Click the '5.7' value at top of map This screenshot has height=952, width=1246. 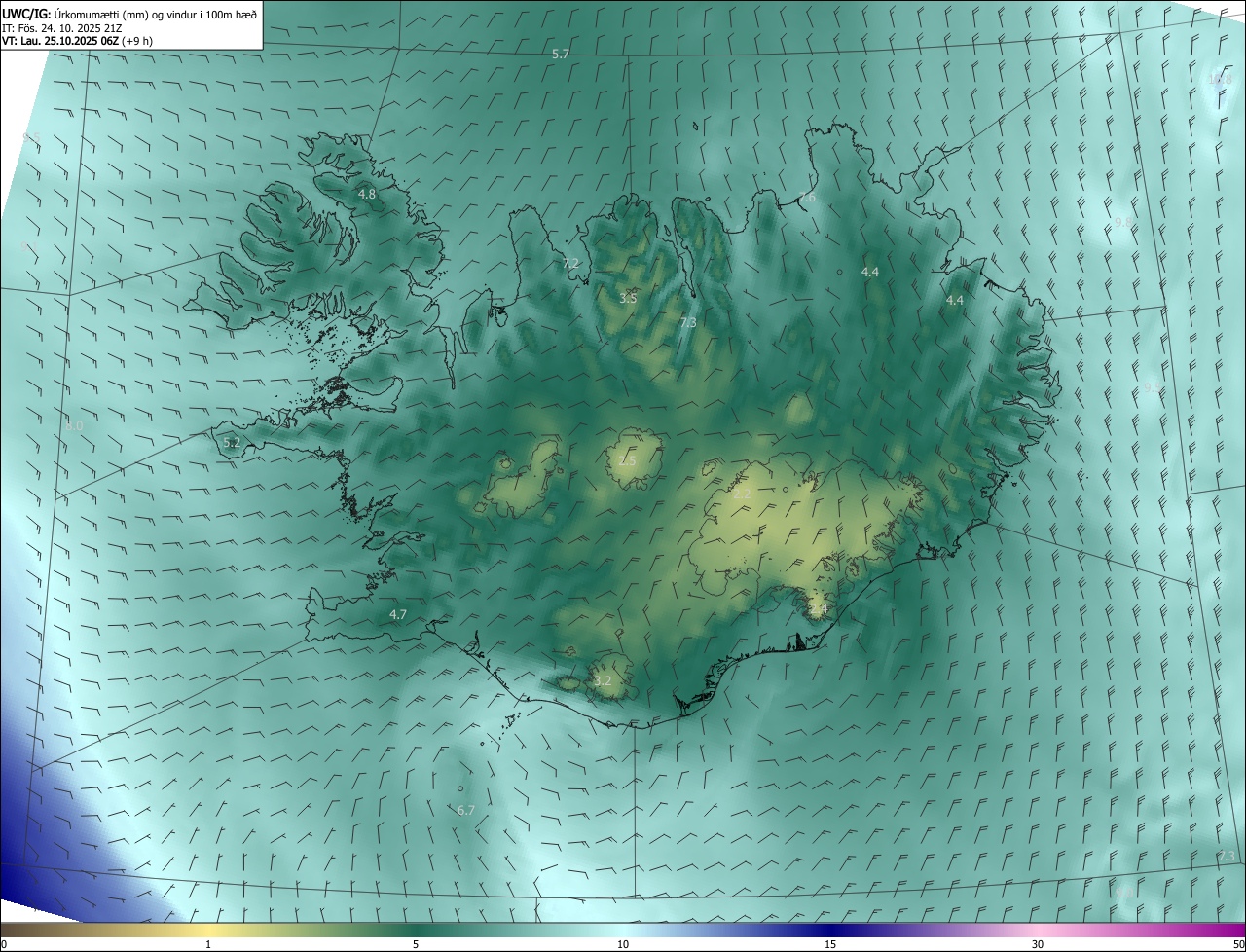[561, 55]
